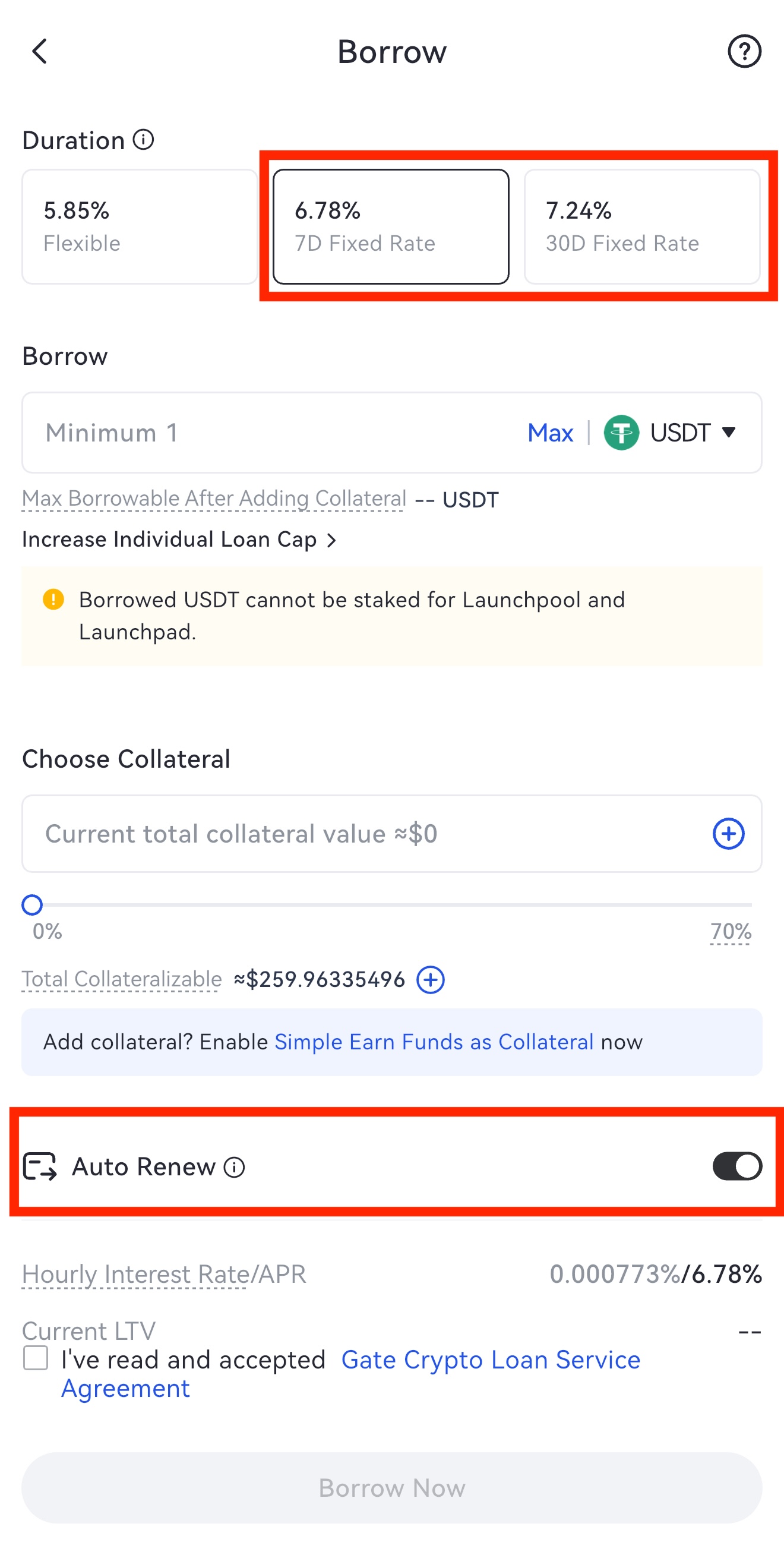The image size is (784, 1558).
Task: Click the LTV slider handle
Action: [32, 905]
